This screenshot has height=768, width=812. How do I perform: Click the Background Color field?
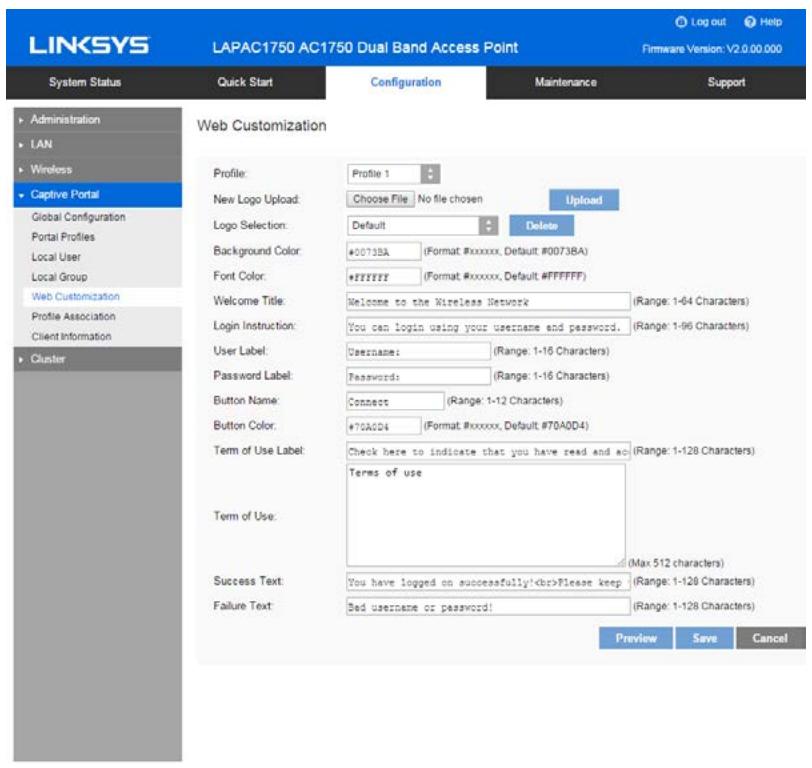pos(384,252)
